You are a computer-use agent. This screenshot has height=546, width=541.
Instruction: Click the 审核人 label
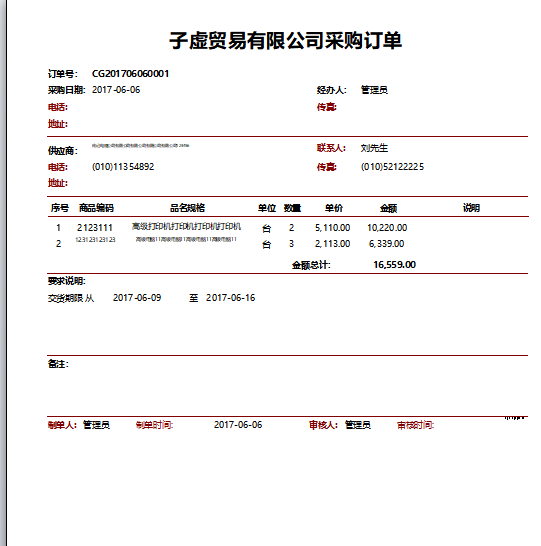point(323,425)
